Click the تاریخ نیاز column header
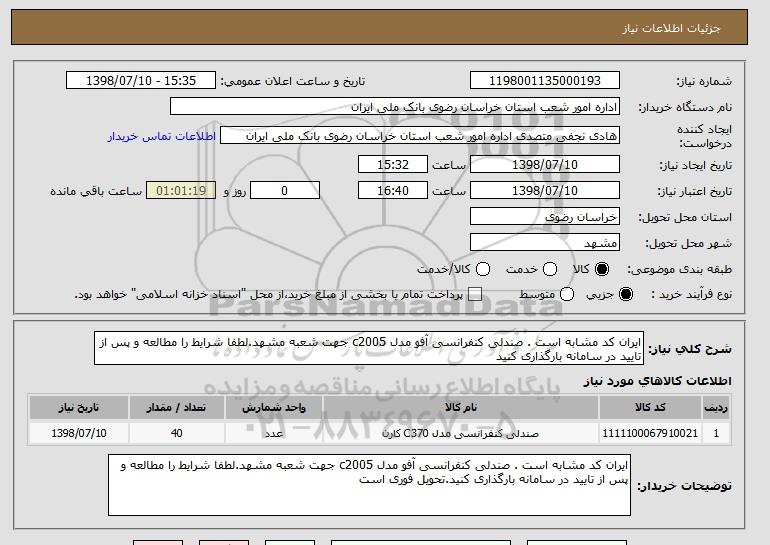The height and width of the screenshot is (545, 770). click(x=79, y=408)
